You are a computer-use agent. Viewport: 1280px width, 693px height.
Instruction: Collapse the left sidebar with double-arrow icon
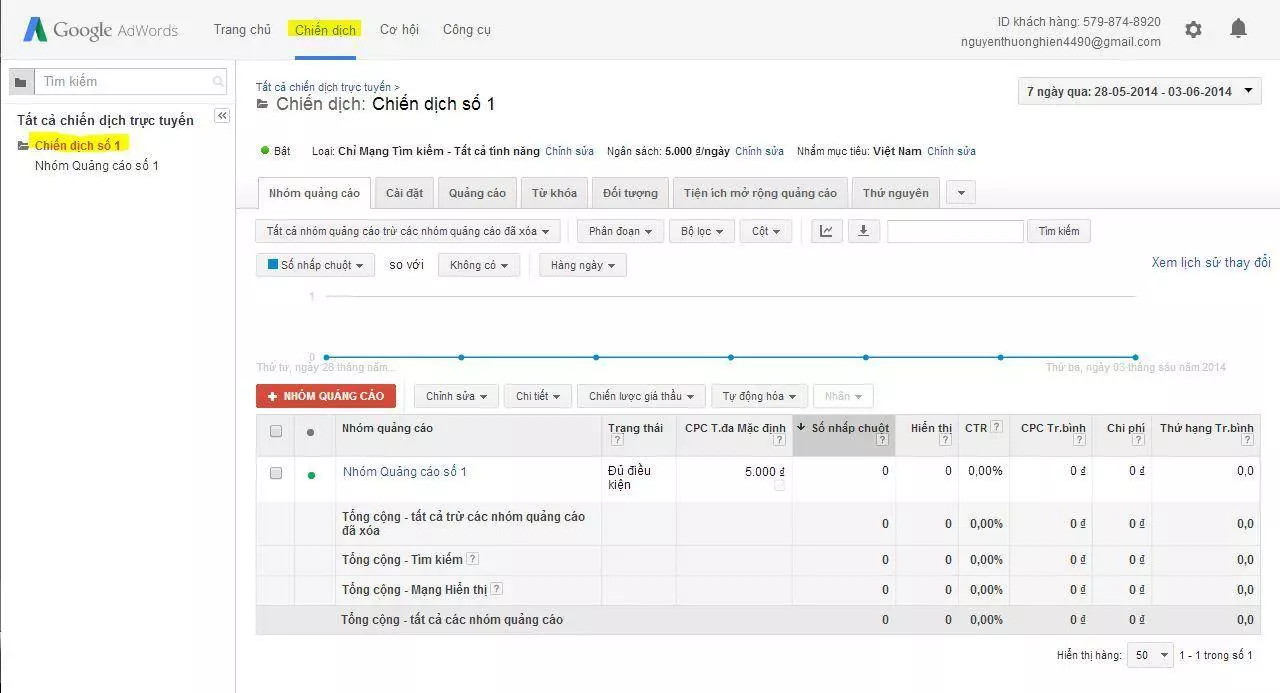click(x=222, y=116)
